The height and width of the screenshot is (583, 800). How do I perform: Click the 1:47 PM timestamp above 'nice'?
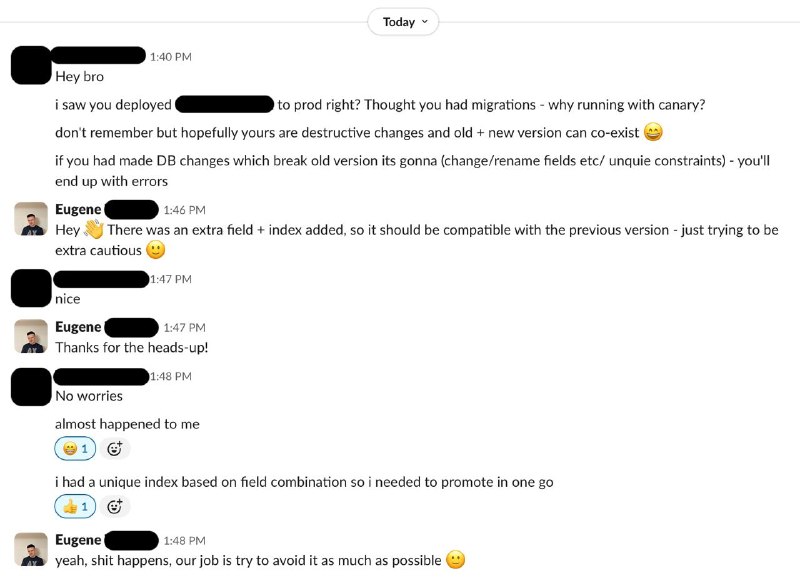tap(171, 279)
